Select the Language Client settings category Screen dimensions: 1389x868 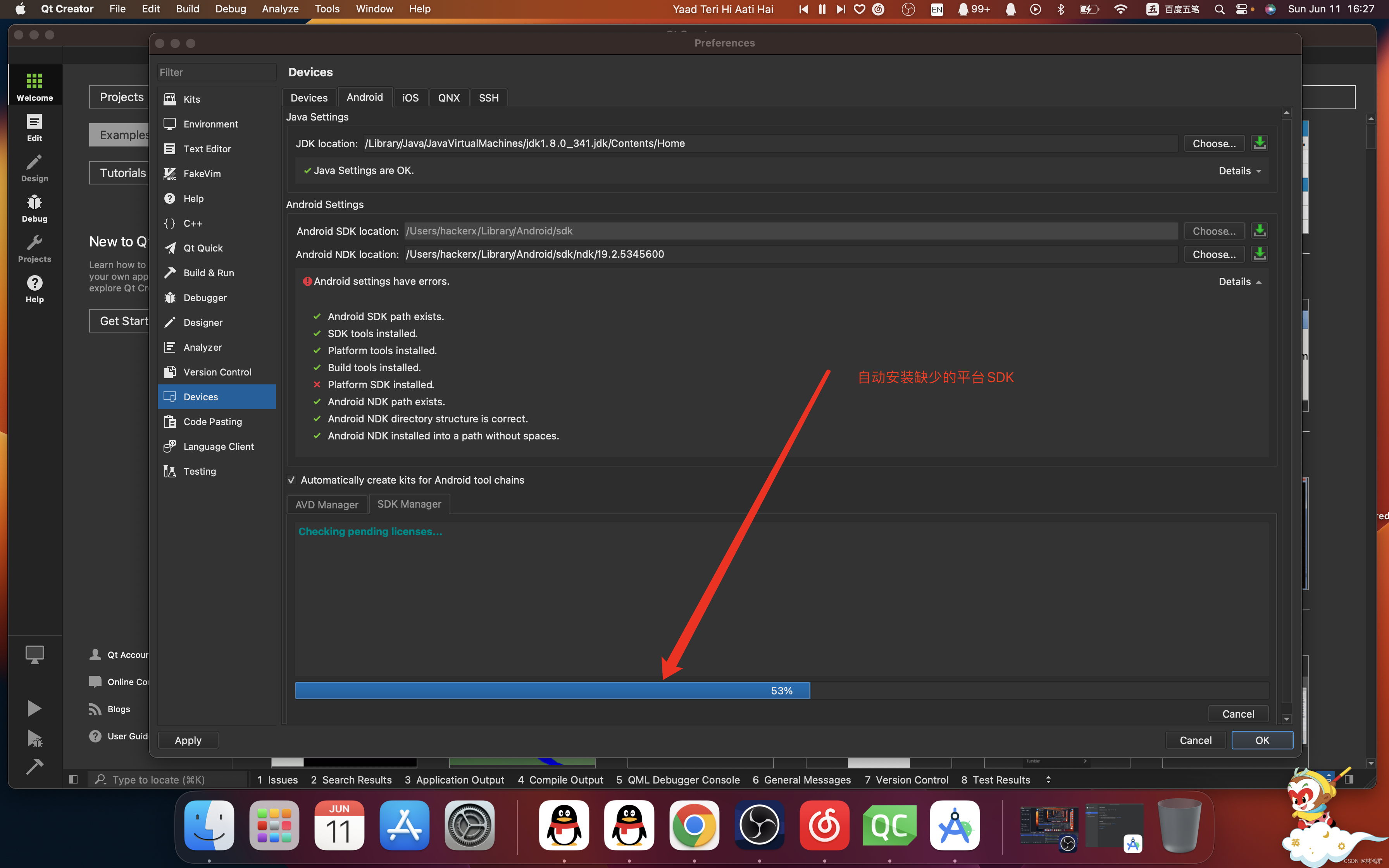click(218, 446)
